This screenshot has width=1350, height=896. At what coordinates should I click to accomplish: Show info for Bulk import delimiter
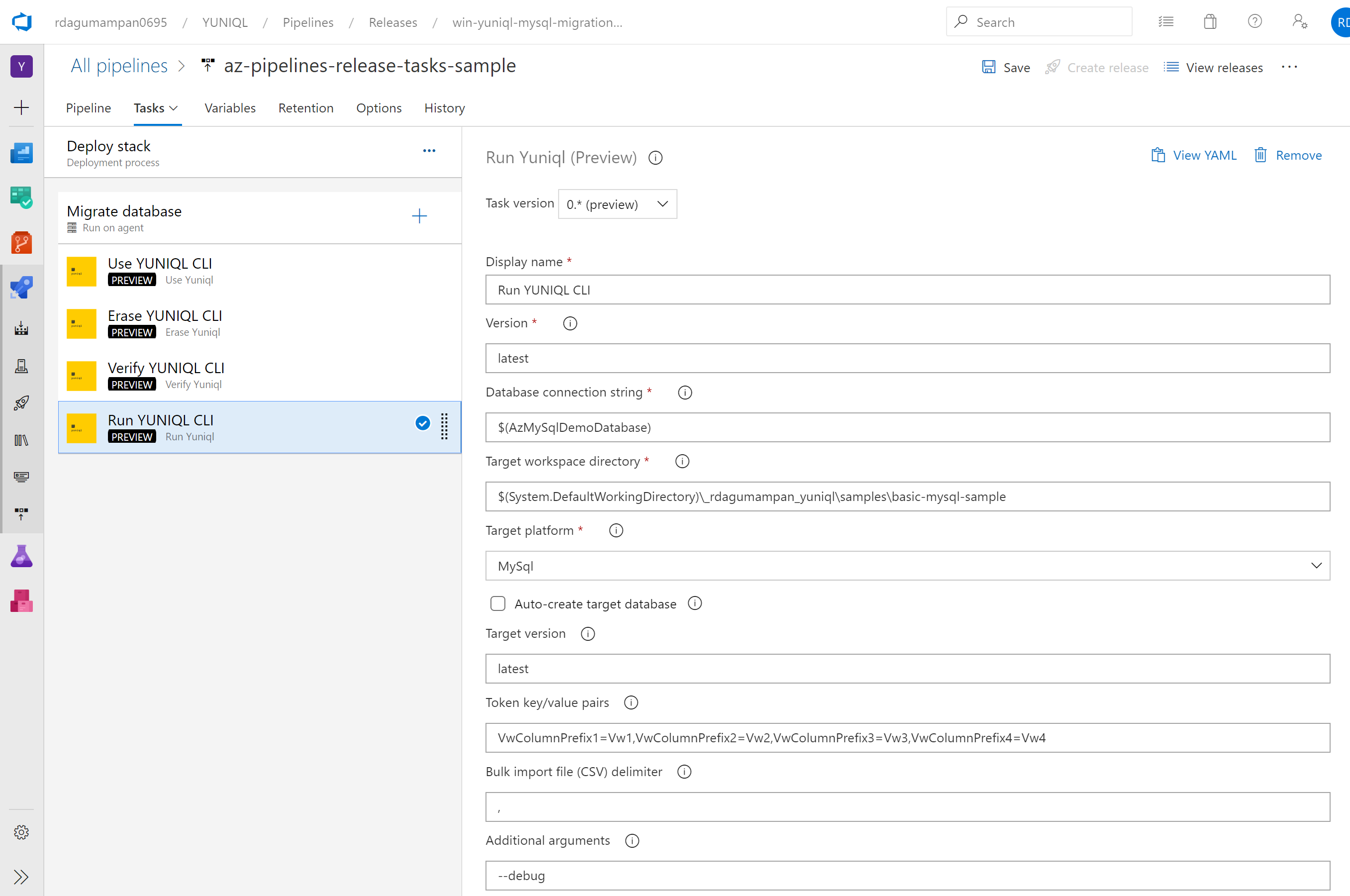(x=684, y=772)
